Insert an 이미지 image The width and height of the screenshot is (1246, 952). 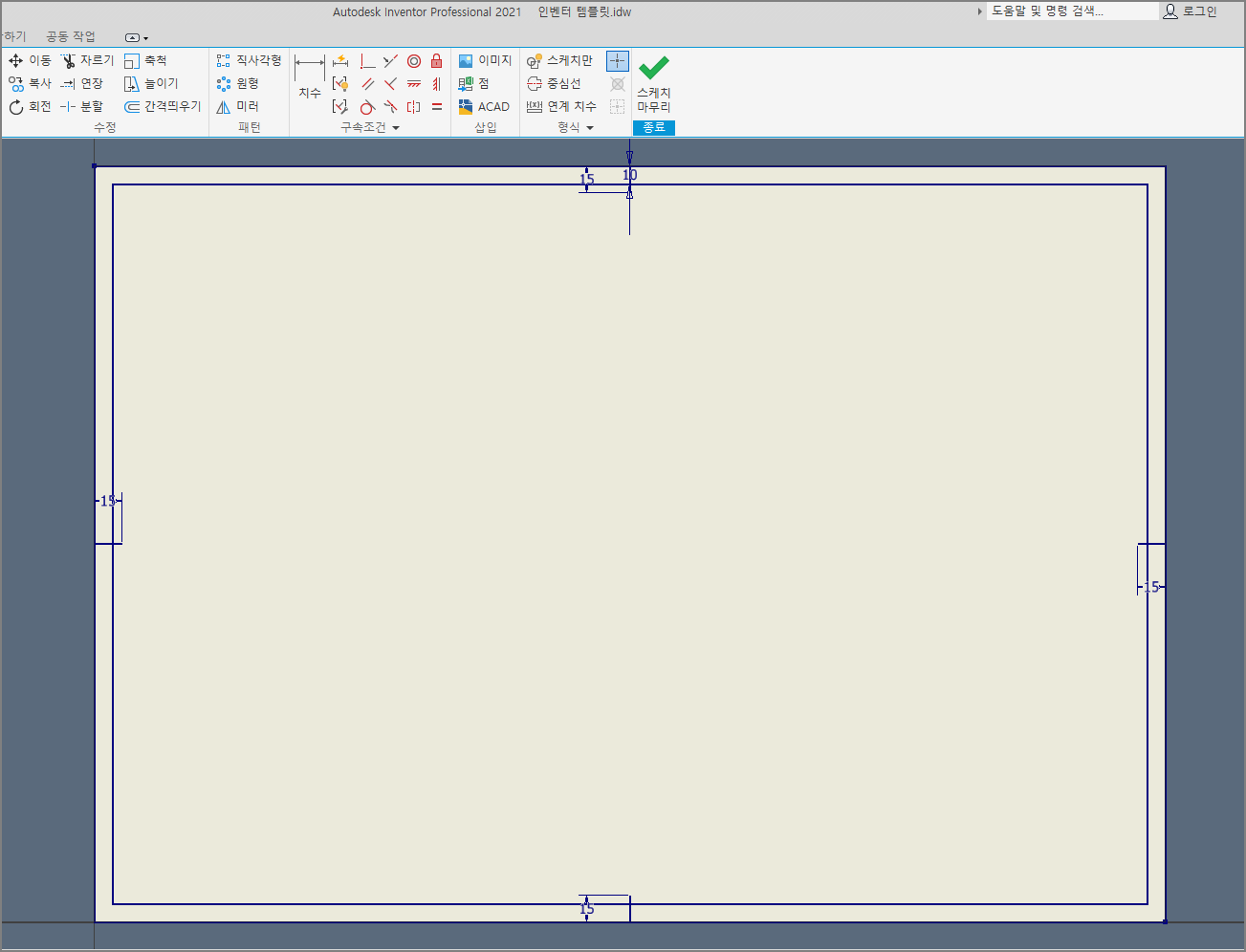click(x=485, y=60)
